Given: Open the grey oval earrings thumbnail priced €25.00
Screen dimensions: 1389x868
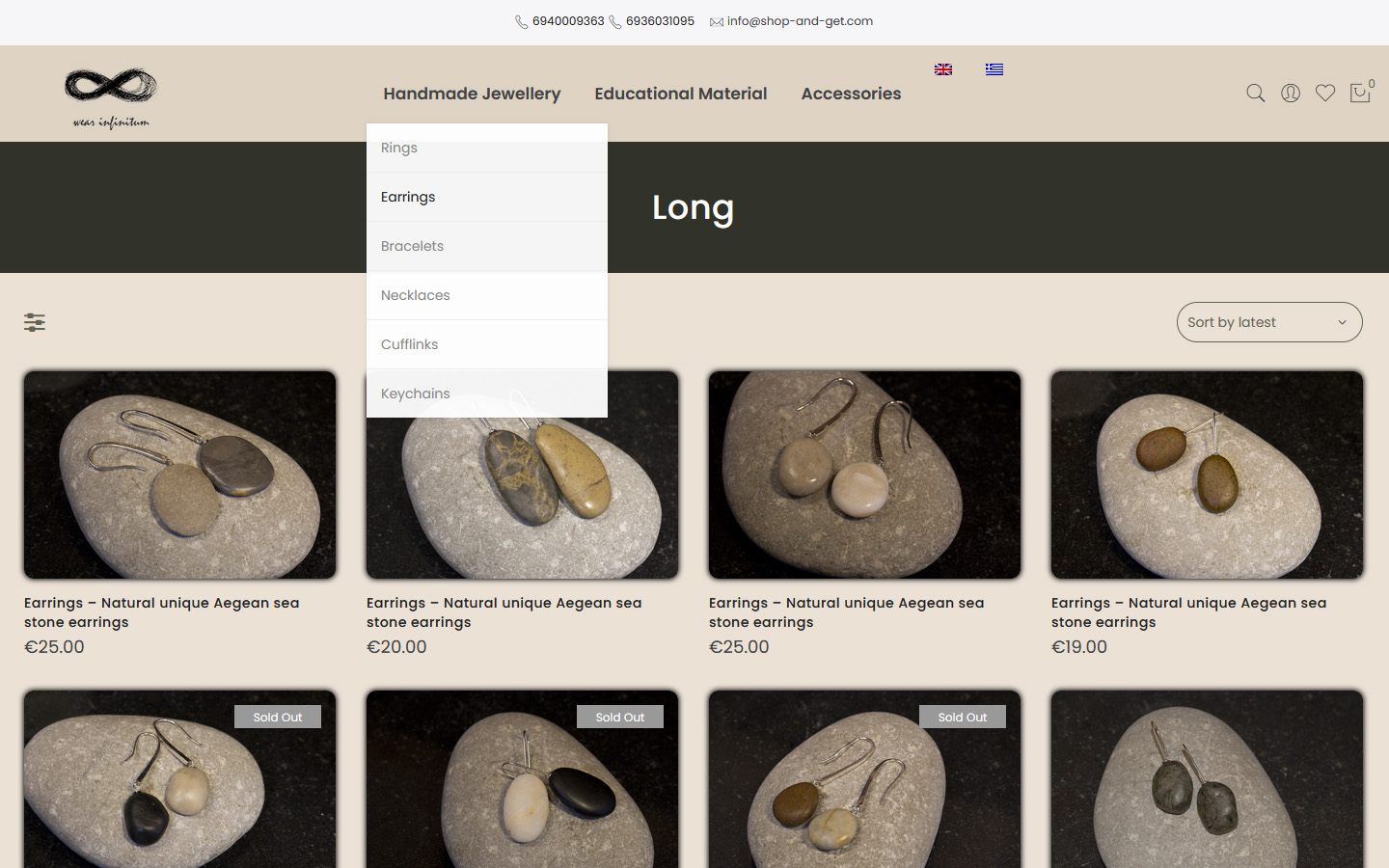Looking at the screenshot, I should point(180,475).
